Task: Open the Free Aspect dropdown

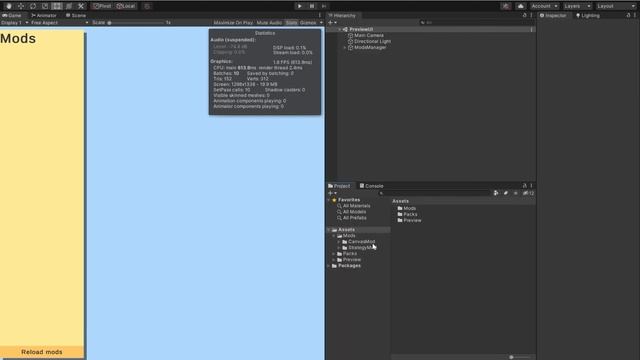Action: 60,23
